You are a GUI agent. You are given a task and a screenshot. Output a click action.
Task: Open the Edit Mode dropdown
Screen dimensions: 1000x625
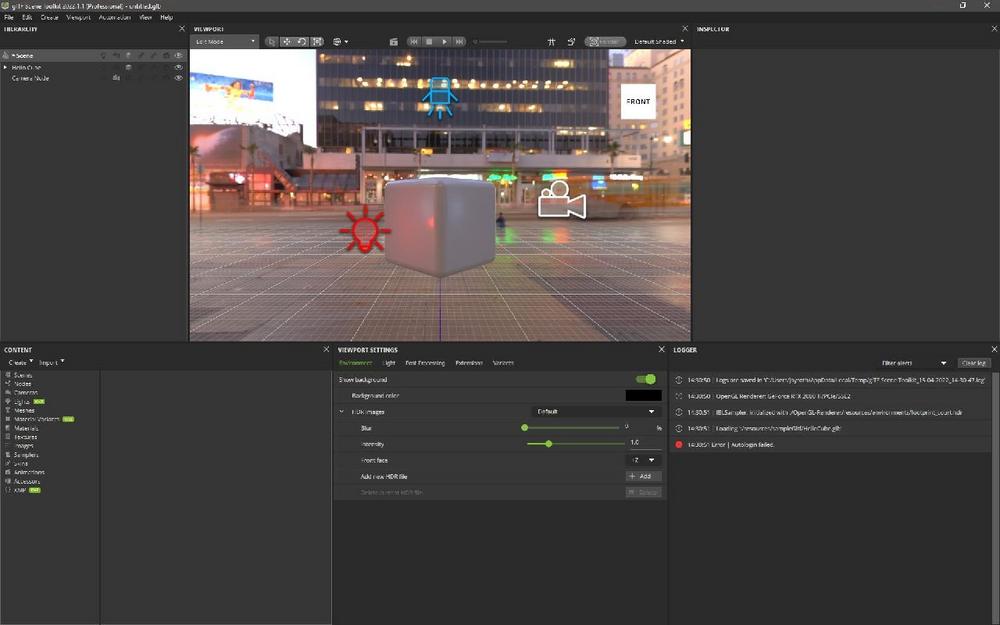coord(224,42)
